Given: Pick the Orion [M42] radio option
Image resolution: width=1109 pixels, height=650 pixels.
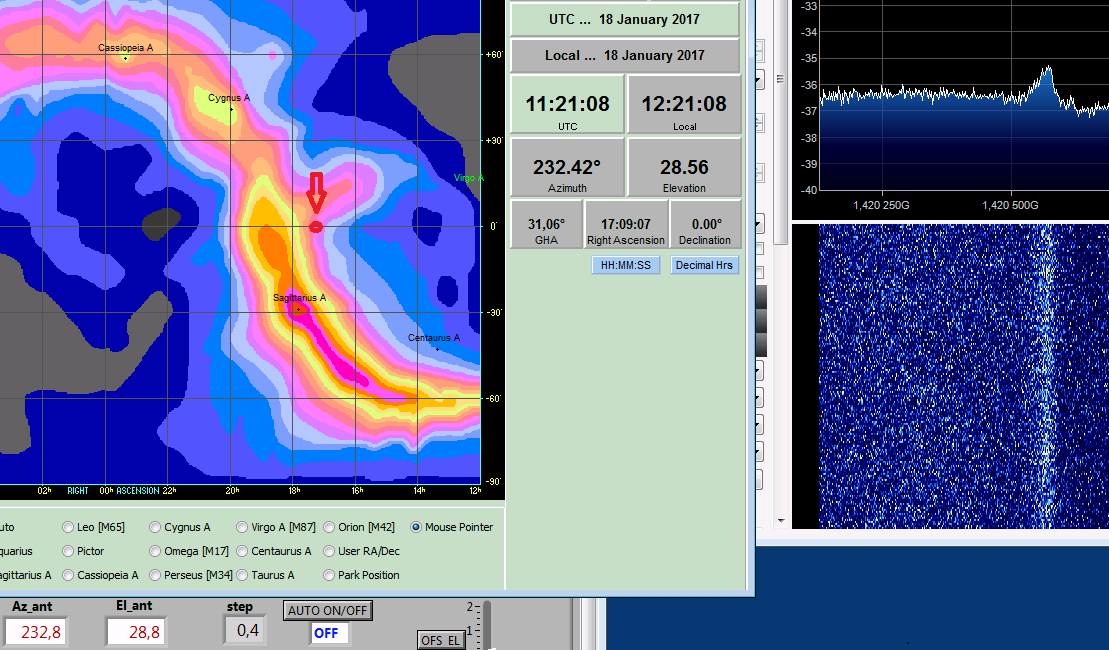Looking at the screenshot, I should point(330,527).
